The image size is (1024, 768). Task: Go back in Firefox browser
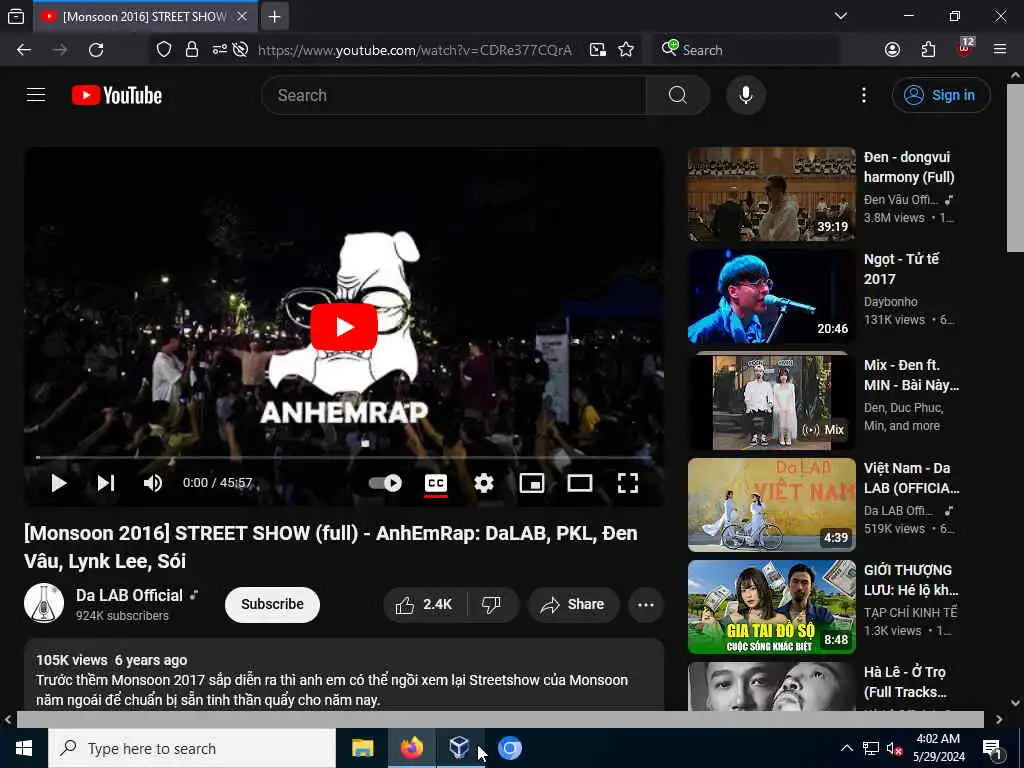coord(24,50)
